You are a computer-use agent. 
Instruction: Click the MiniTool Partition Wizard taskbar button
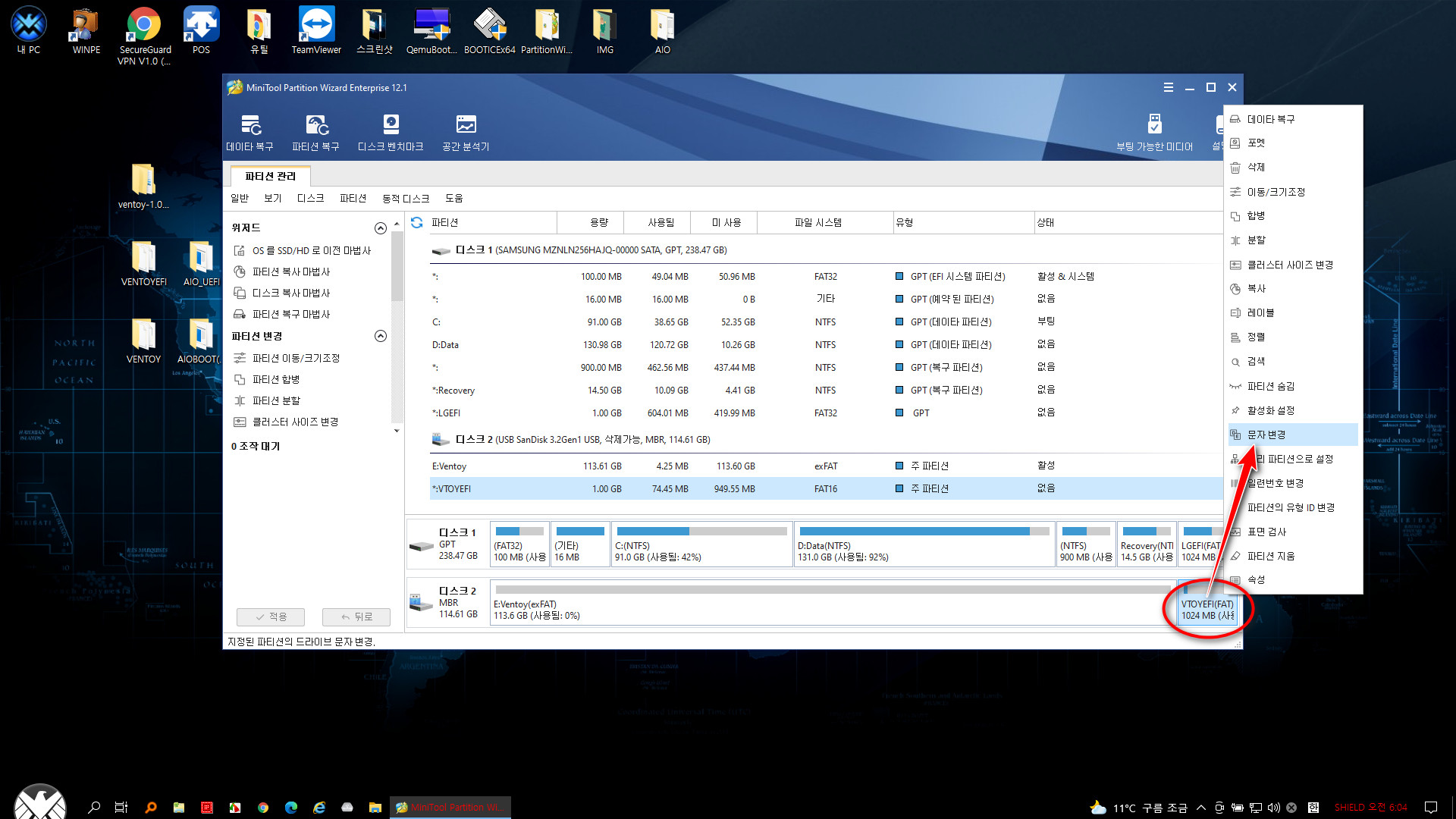click(x=450, y=808)
